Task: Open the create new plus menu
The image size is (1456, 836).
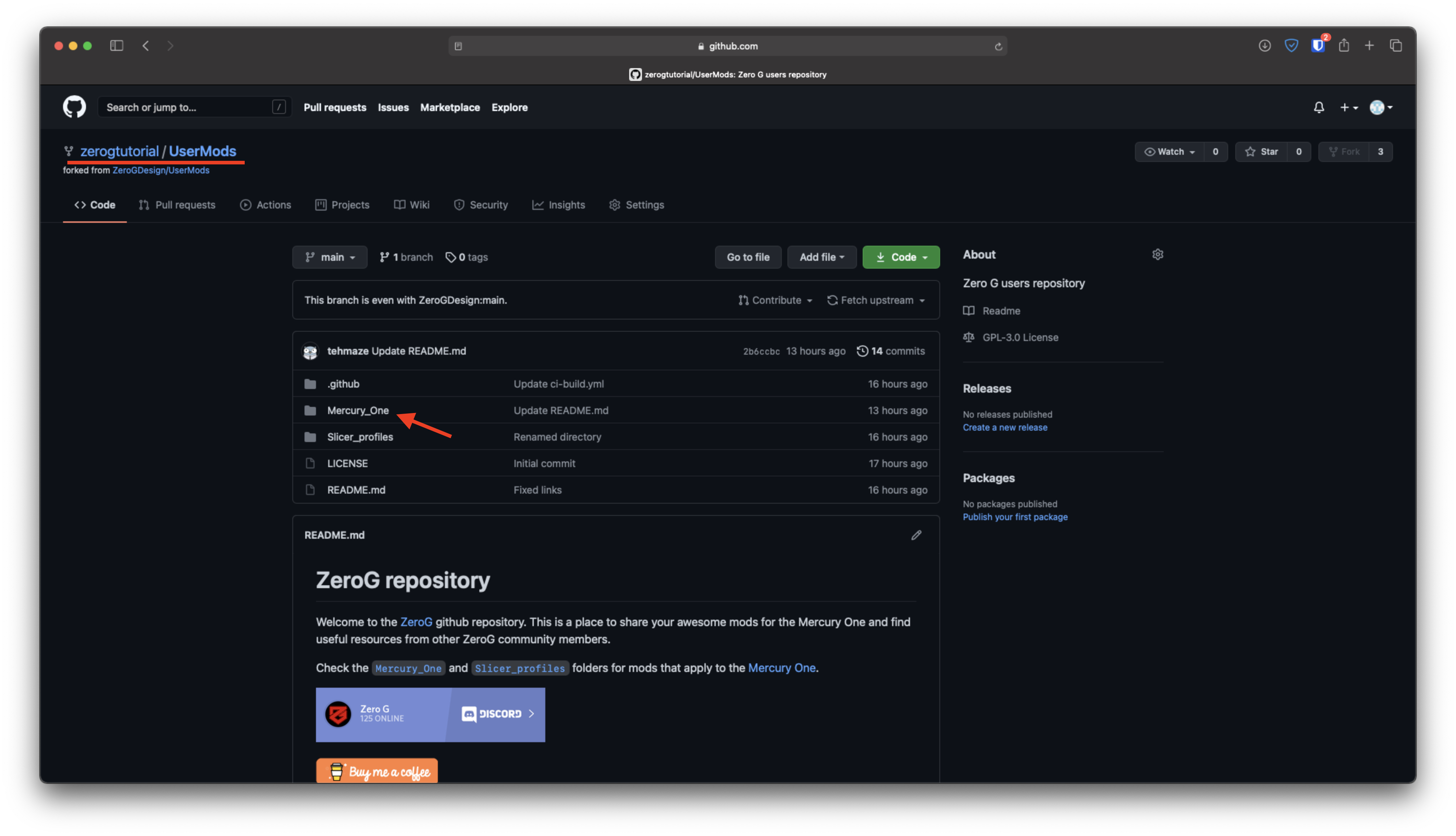Action: (1349, 107)
